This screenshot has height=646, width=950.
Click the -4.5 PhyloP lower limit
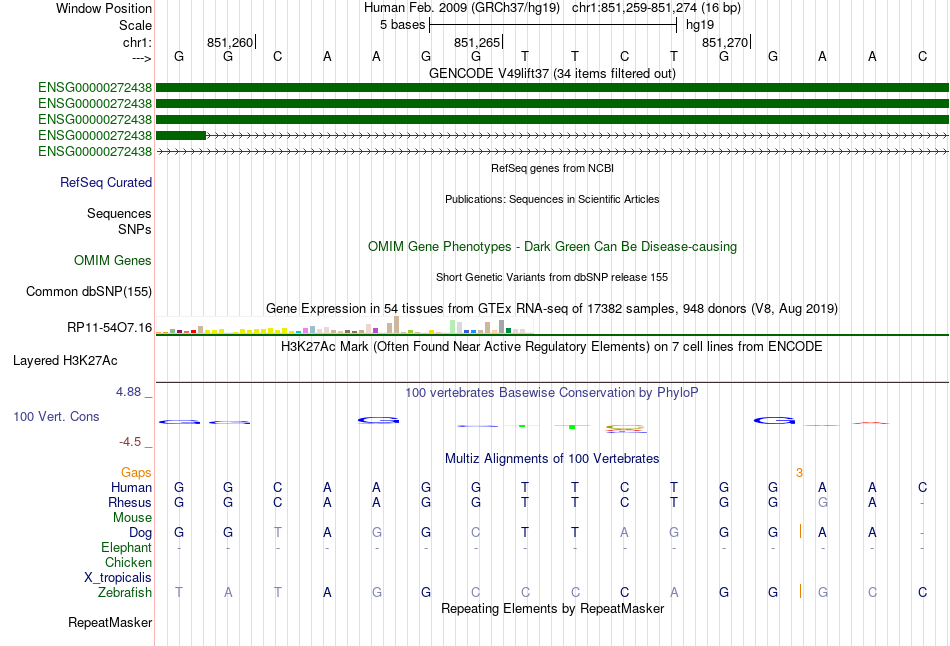click(x=130, y=442)
